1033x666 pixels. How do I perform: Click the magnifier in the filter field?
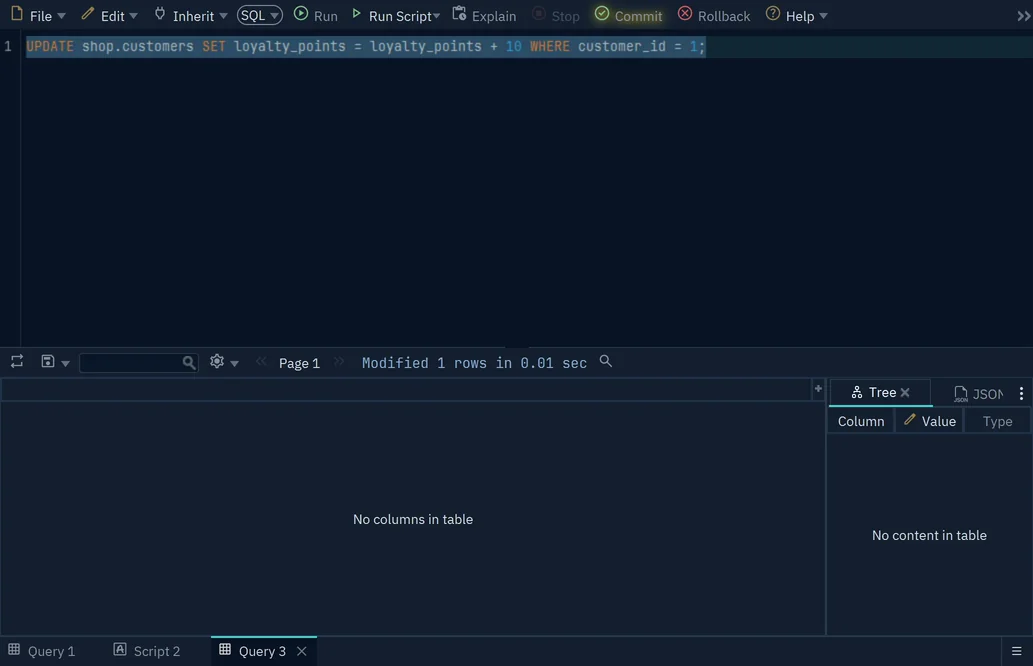tap(189, 362)
